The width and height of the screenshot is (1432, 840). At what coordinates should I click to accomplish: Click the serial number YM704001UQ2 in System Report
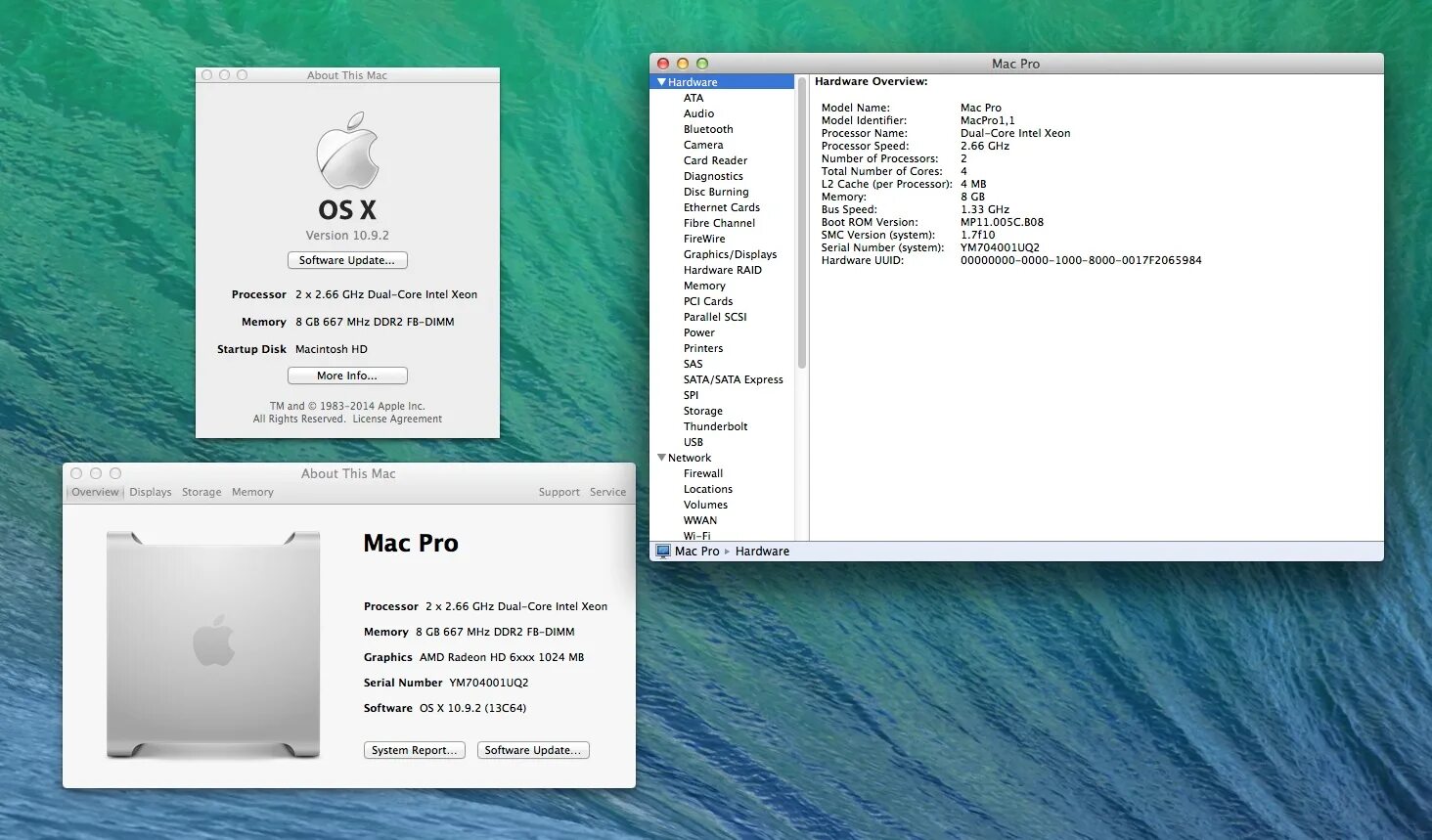(1000, 247)
